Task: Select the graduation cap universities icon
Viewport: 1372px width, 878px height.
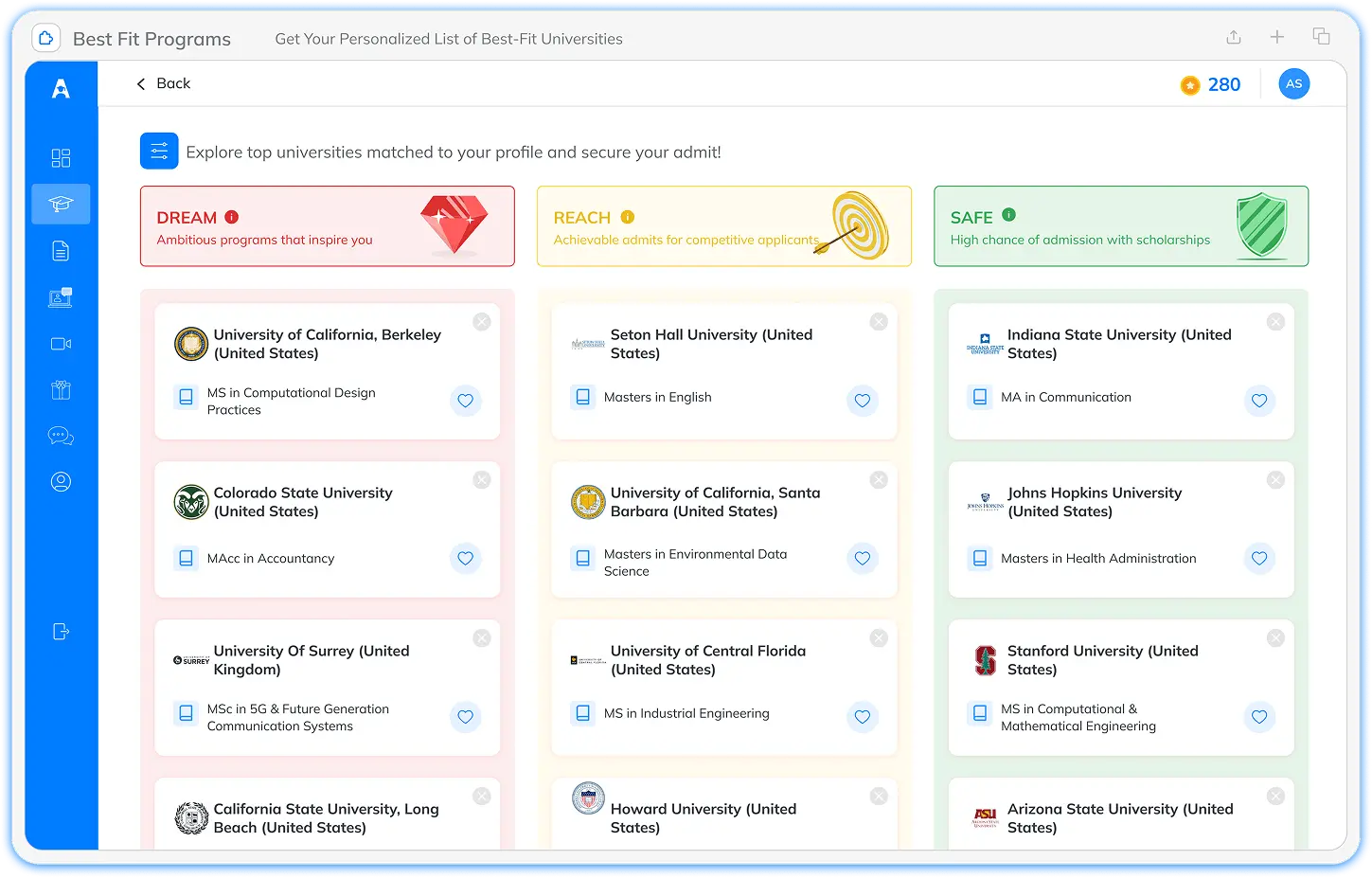Action: click(61, 204)
